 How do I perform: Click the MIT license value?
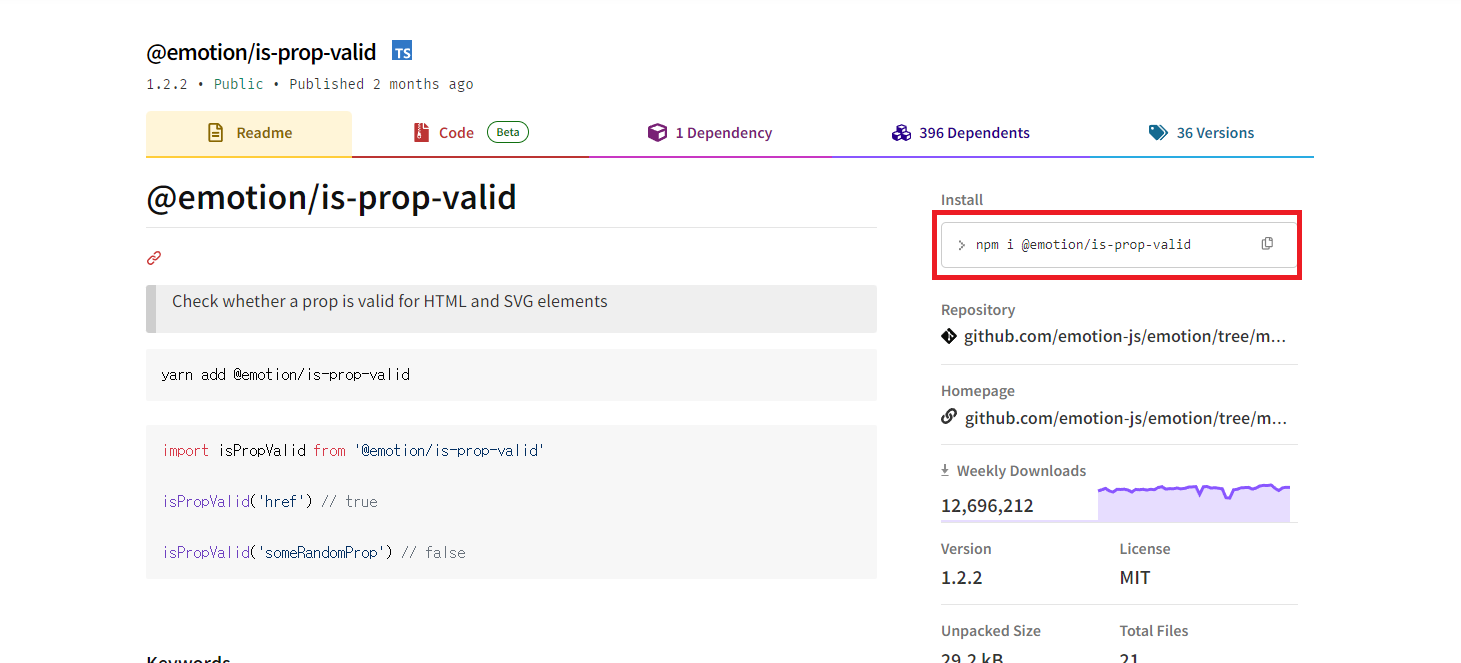(1135, 578)
